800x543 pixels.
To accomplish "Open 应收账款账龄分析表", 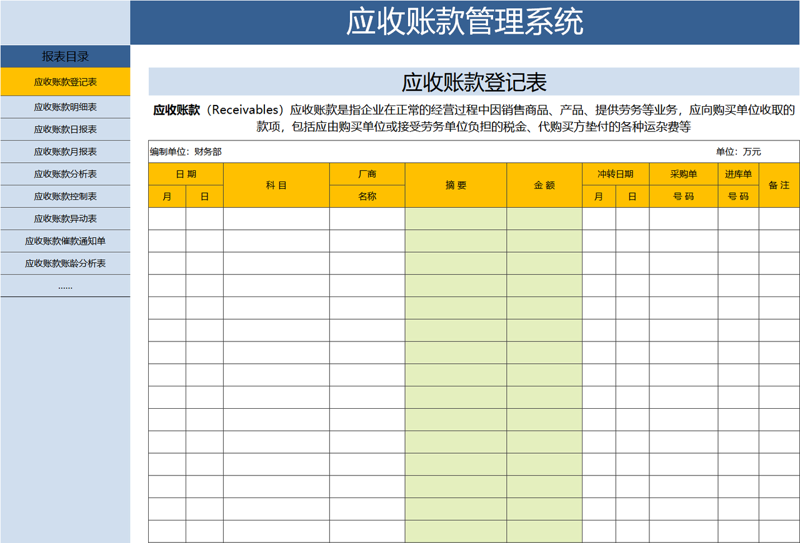I will point(65,263).
